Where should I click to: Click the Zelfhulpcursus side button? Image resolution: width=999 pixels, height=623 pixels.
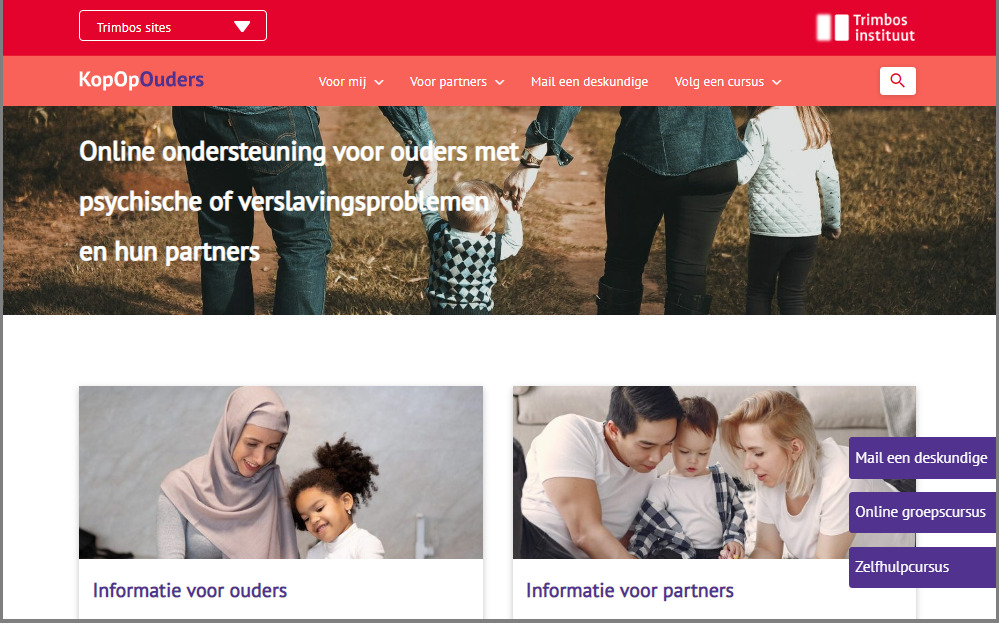pos(922,567)
